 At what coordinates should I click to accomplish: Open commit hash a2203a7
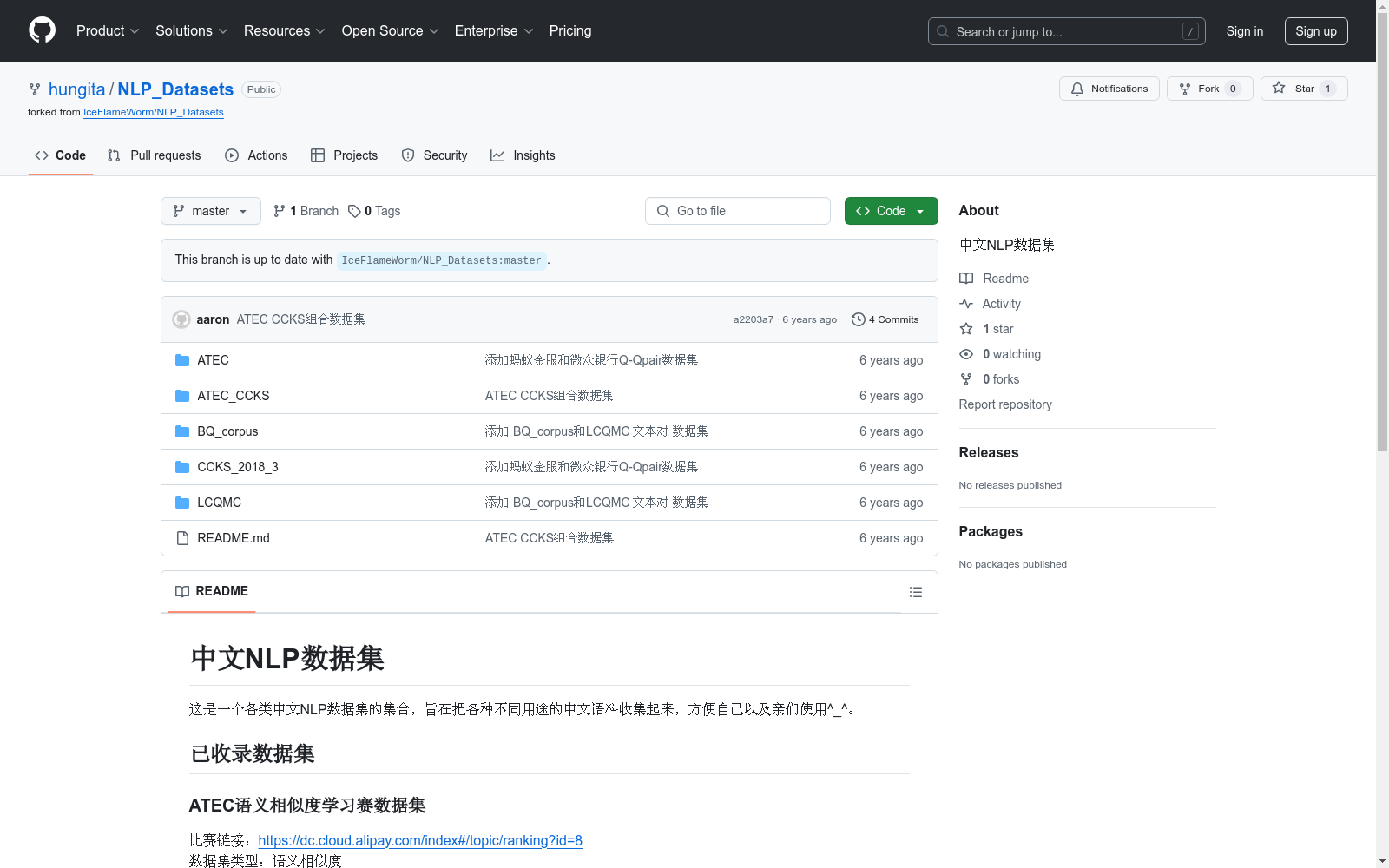click(753, 319)
